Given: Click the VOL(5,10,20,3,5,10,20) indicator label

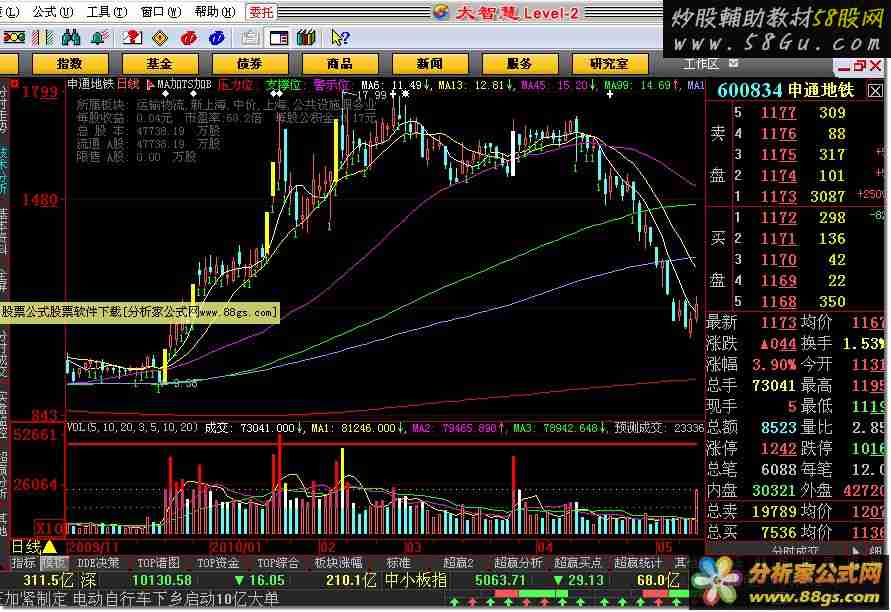Looking at the screenshot, I should click(x=132, y=427).
